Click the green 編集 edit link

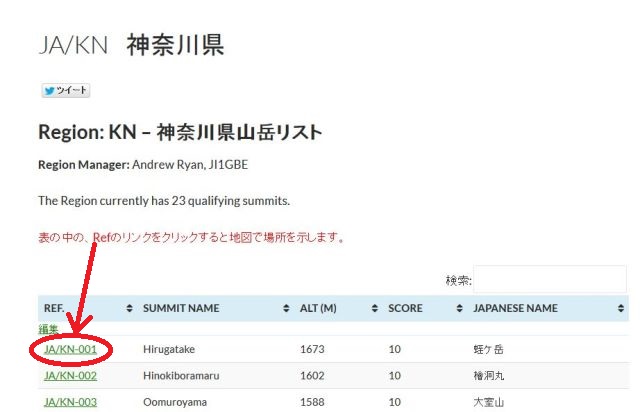(48, 329)
